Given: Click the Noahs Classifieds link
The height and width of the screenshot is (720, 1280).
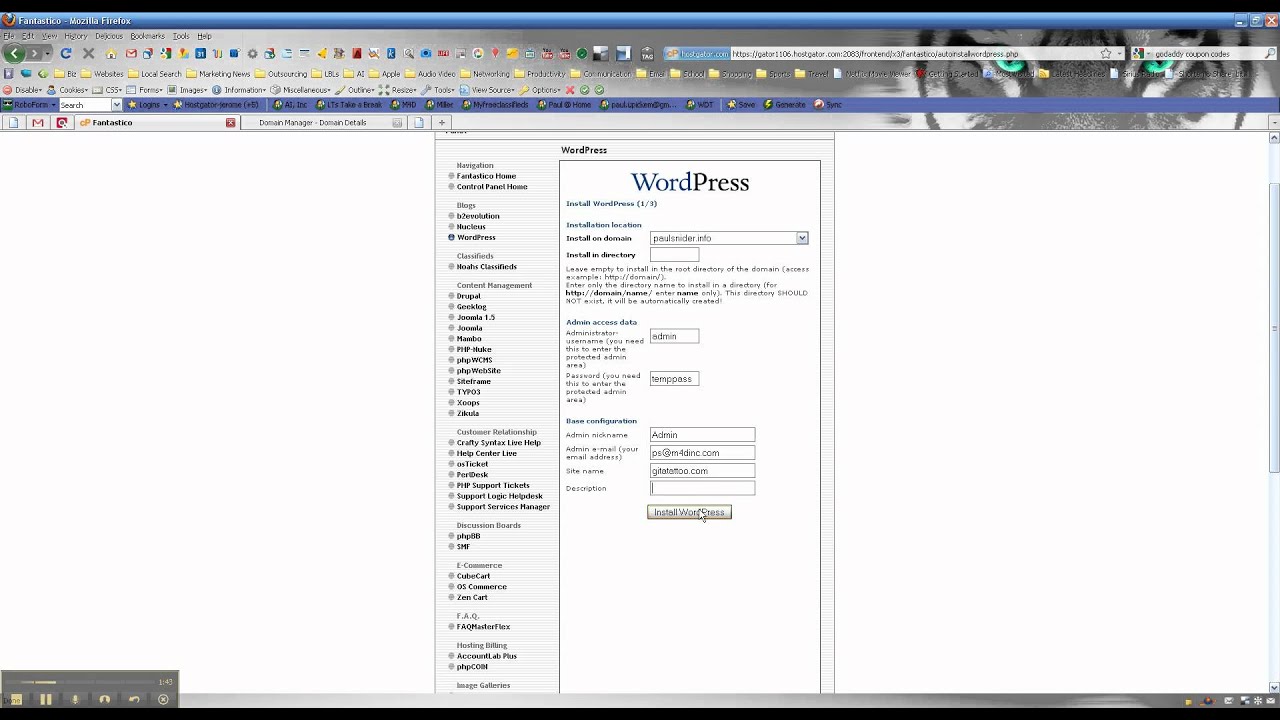Looking at the screenshot, I should pos(487,267).
